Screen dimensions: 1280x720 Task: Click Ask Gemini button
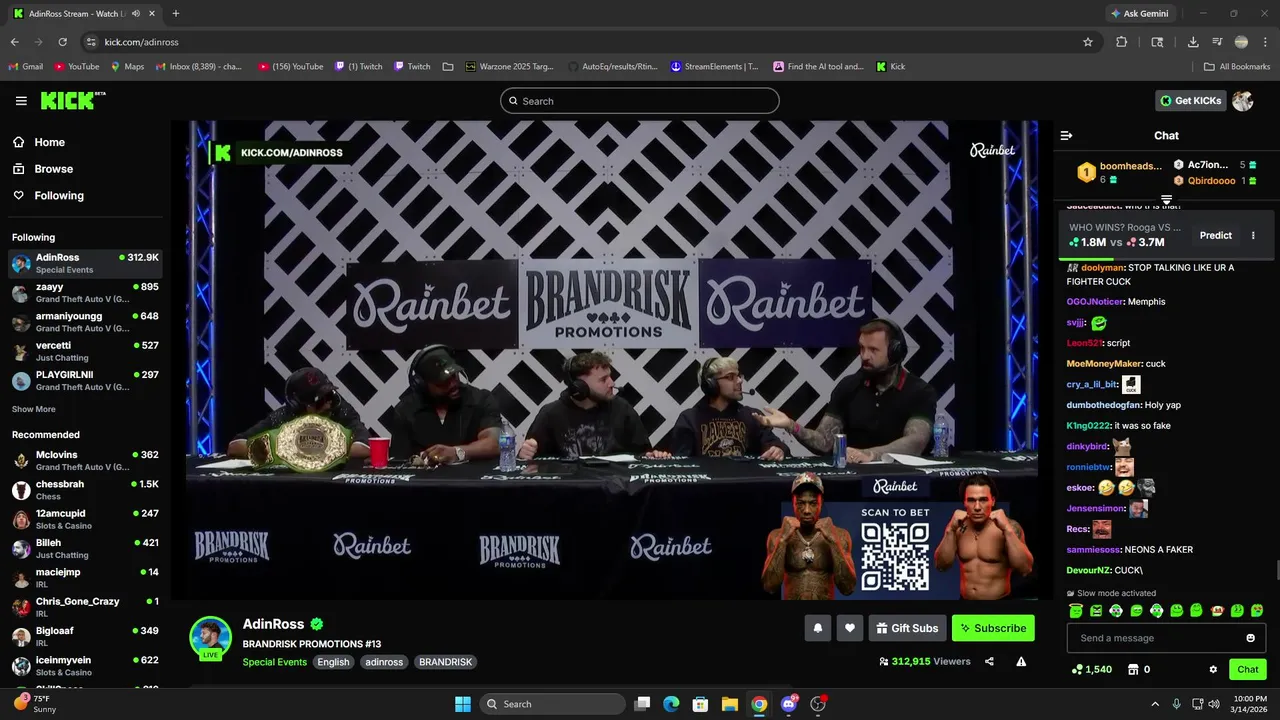[1139, 14]
